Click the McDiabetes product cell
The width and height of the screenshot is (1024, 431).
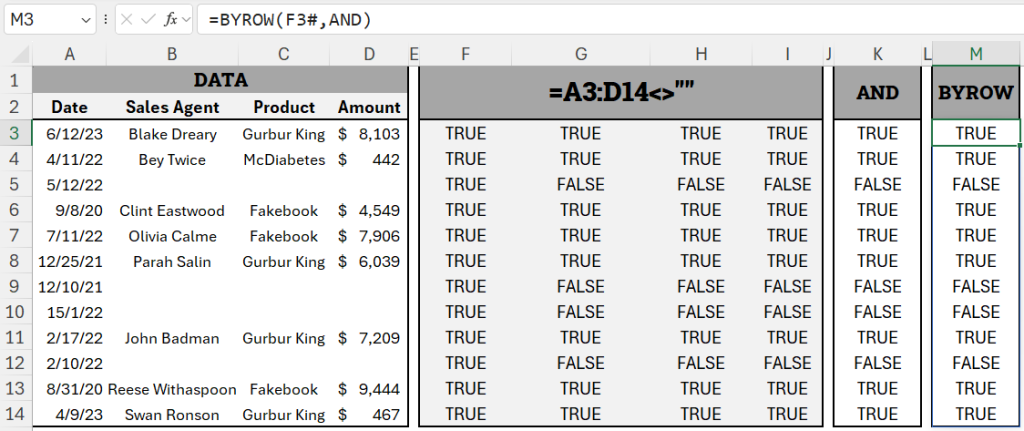click(283, 159)
